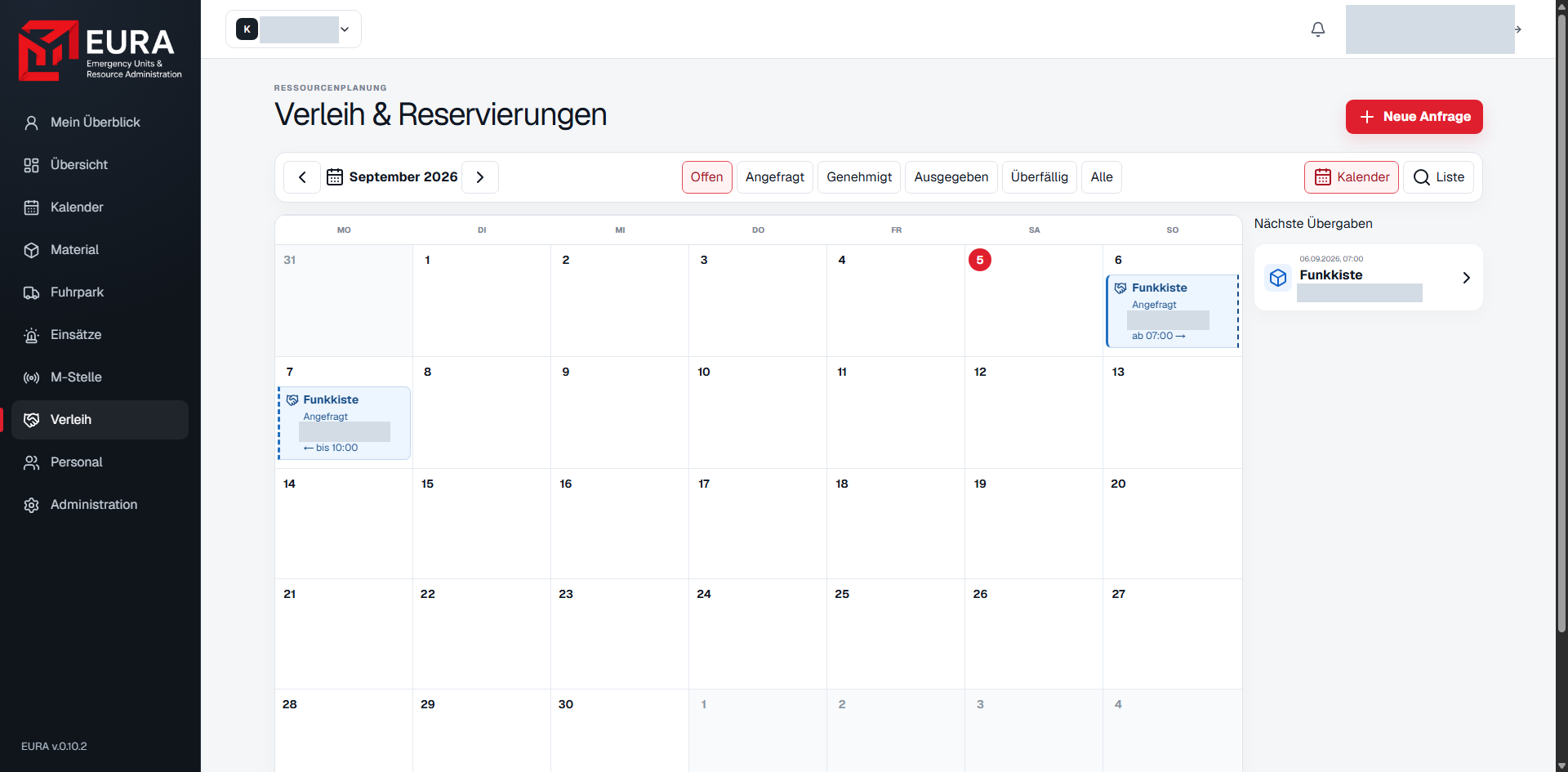1568x772 pixels.
Task: Click handshake icon on Funkkiste event on day 6
Action: tap(1120, 288)
